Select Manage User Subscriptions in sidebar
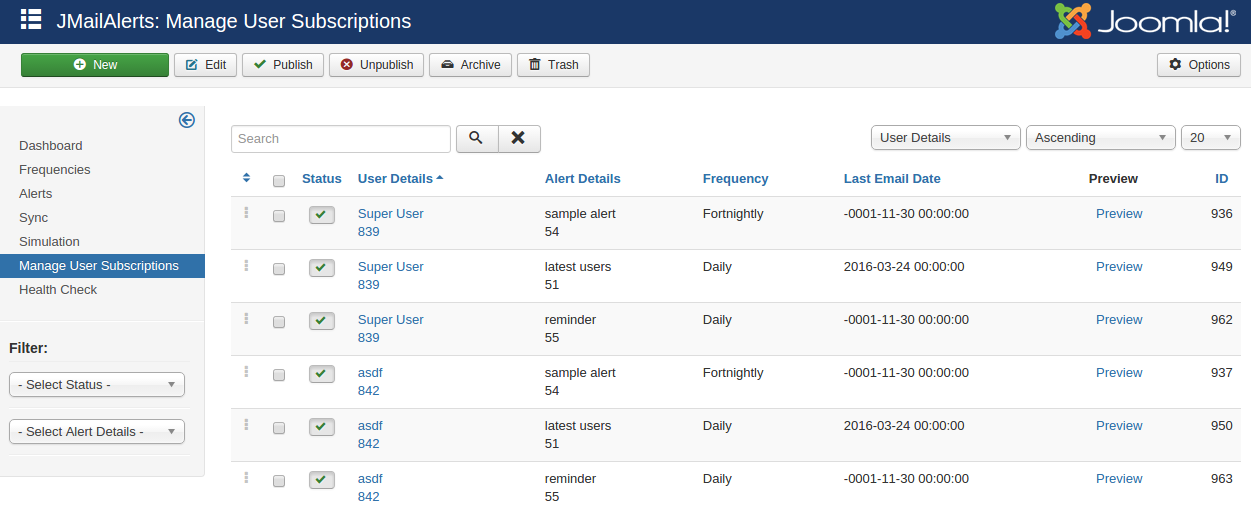The image size is (1251, 514). pyautogui.click(x=102, y=265)
